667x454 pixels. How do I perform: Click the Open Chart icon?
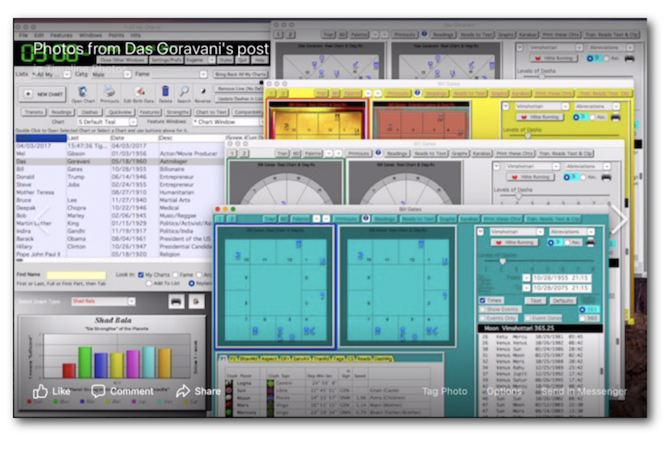tap(84, 92)
